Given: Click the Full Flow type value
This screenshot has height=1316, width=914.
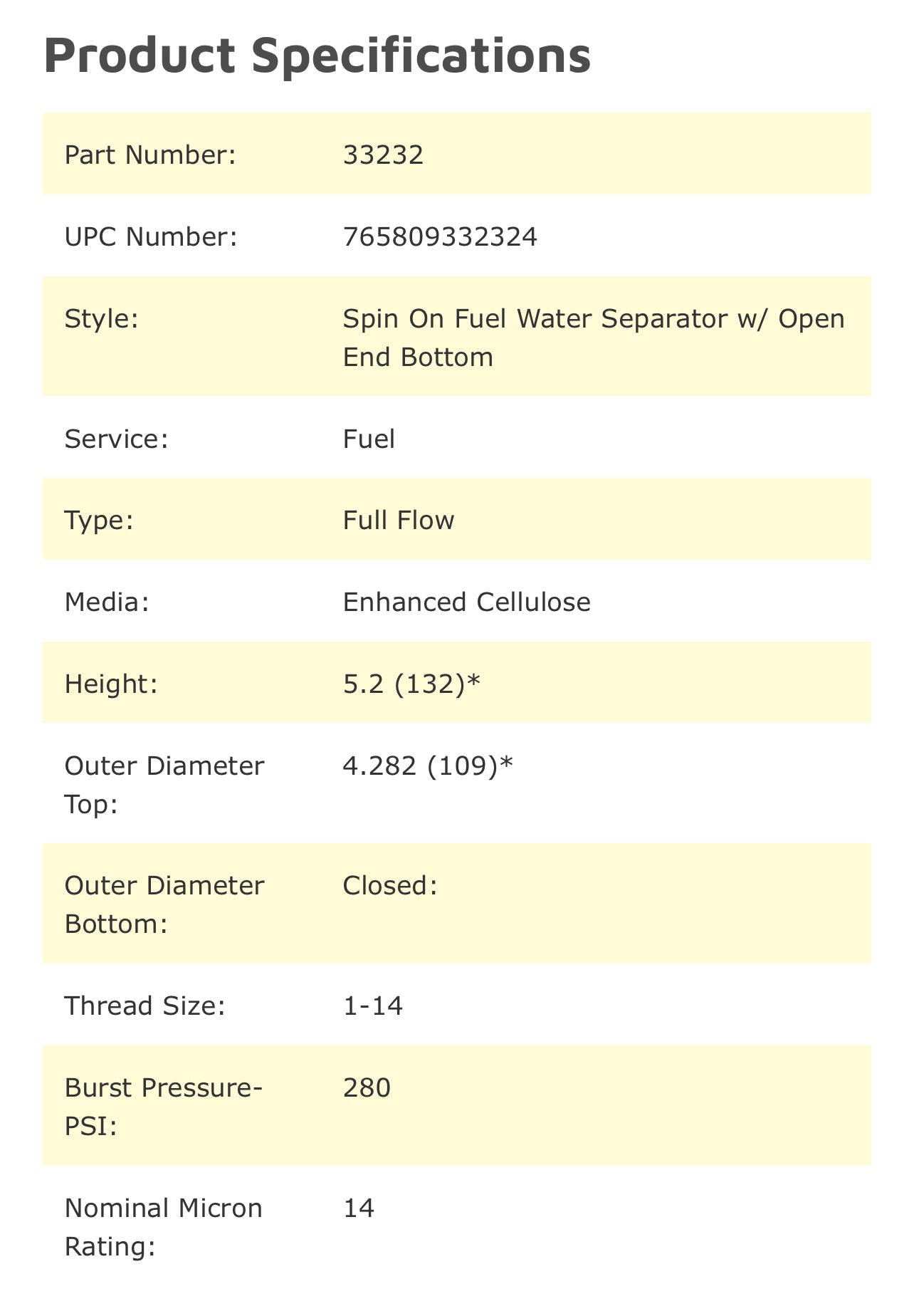Looking at the screenshot, I should pos(398,520).
